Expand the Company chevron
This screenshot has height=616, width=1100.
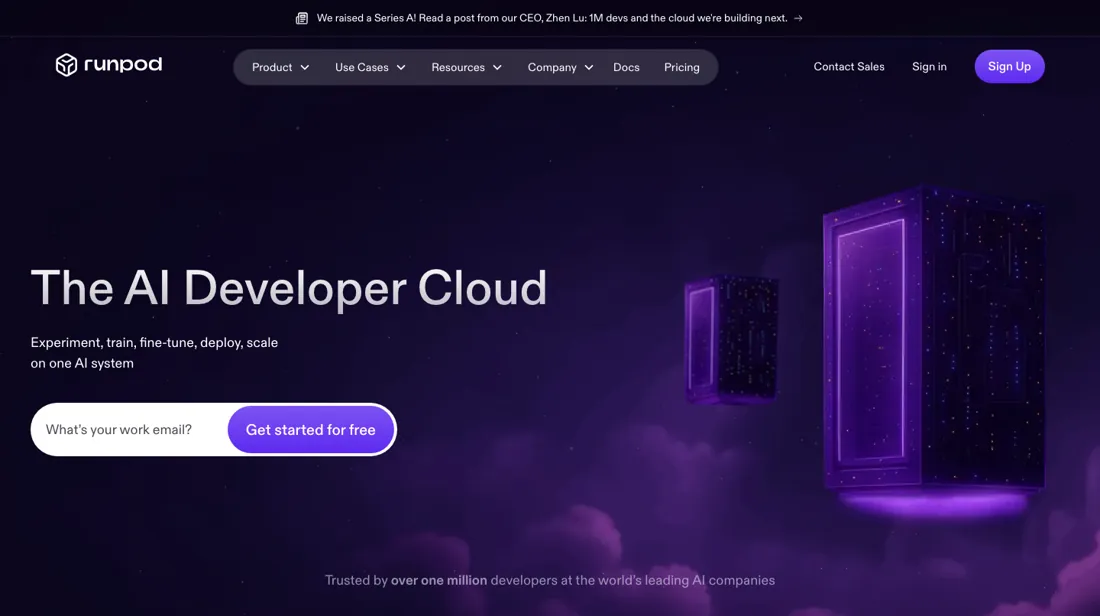click(x=589, y=67)
